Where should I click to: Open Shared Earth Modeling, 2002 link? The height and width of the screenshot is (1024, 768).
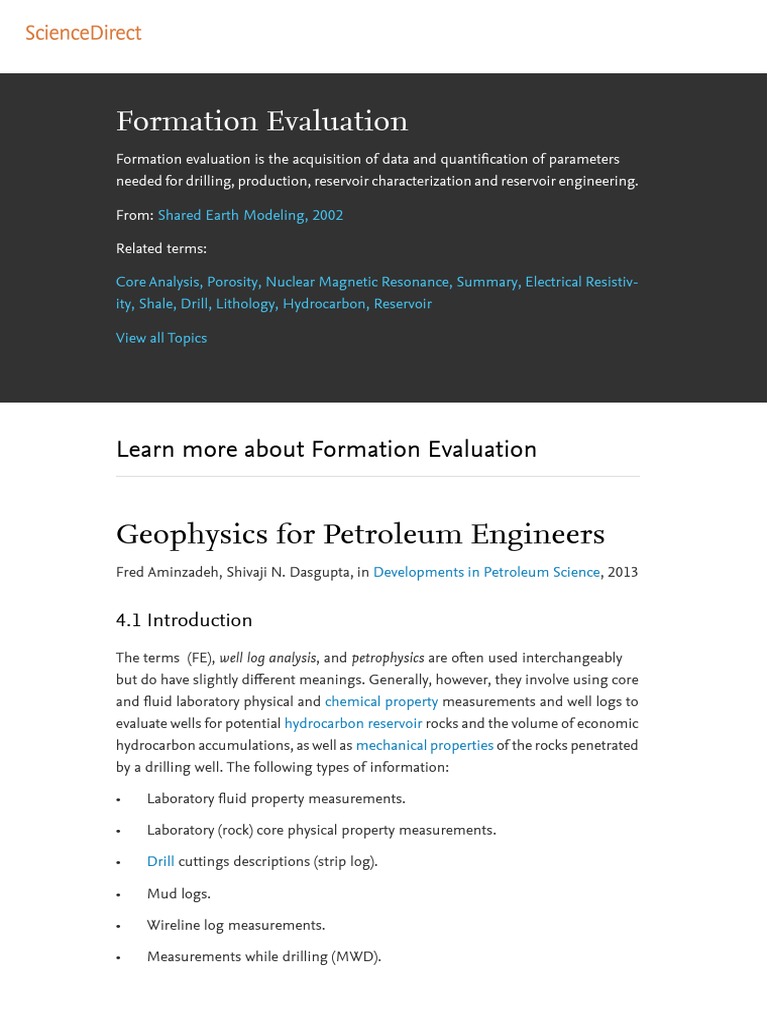[x=250, y=215]
